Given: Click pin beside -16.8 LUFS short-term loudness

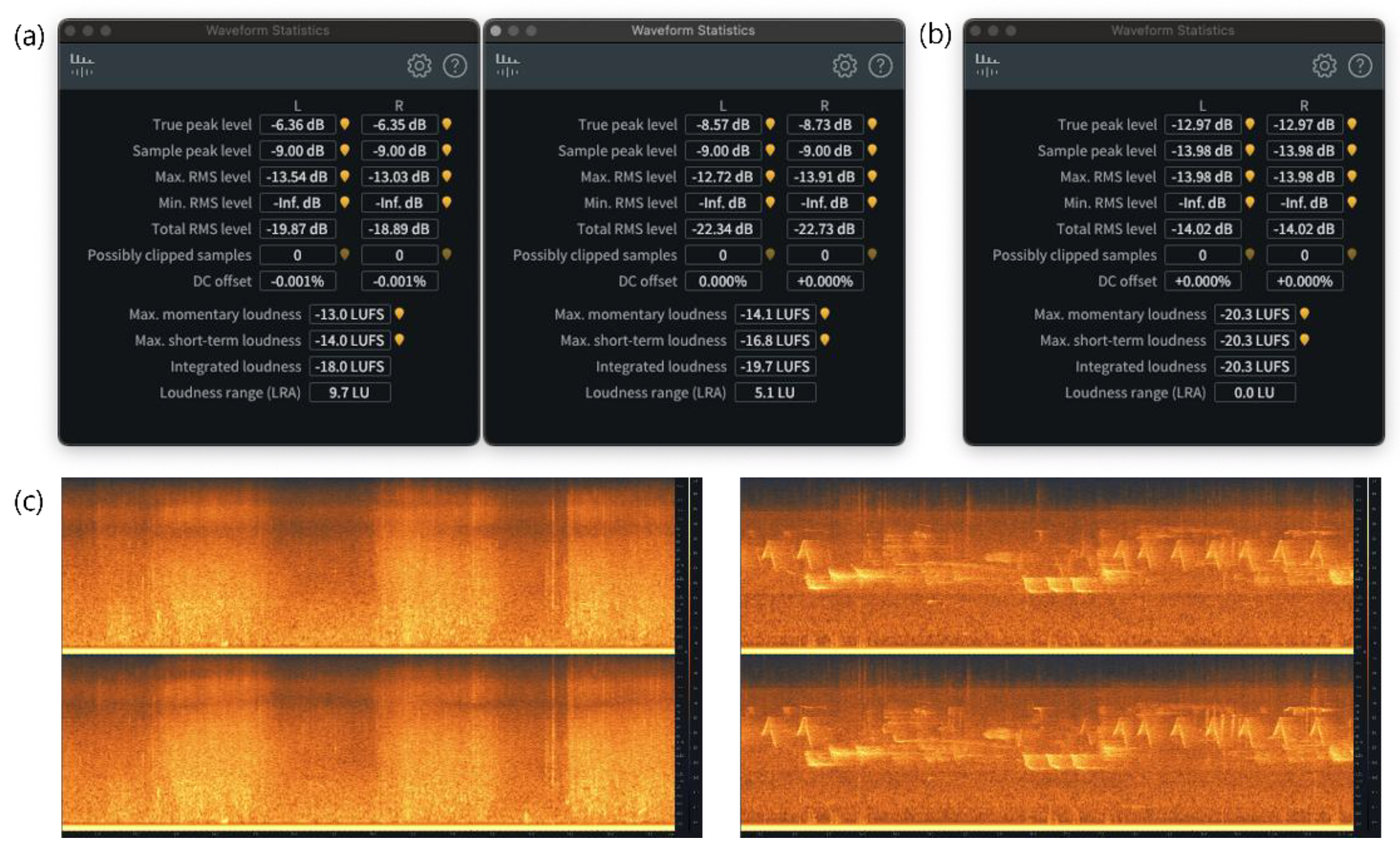Looking at the screenshot, I should [x=825, y=340].
